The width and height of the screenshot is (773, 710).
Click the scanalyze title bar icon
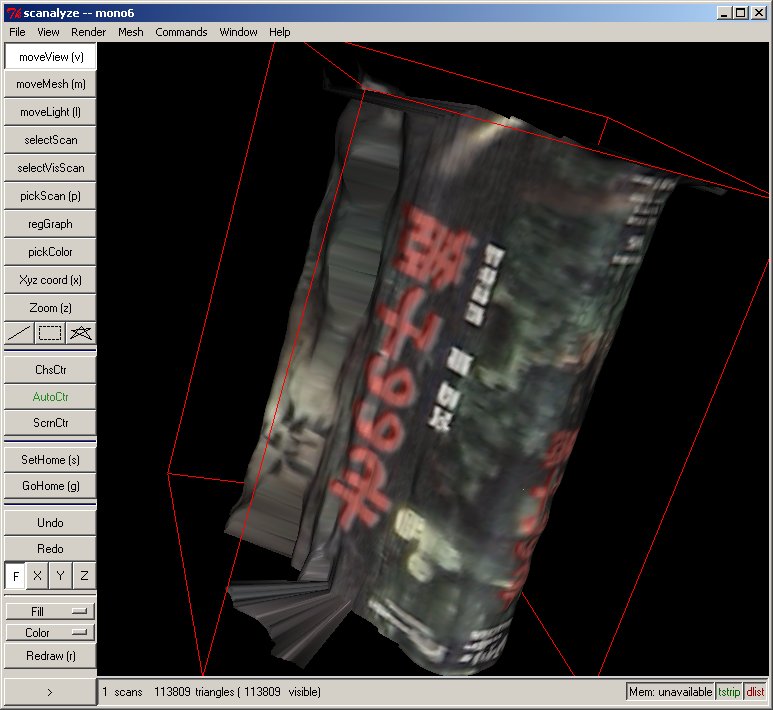tap(13, 13)
